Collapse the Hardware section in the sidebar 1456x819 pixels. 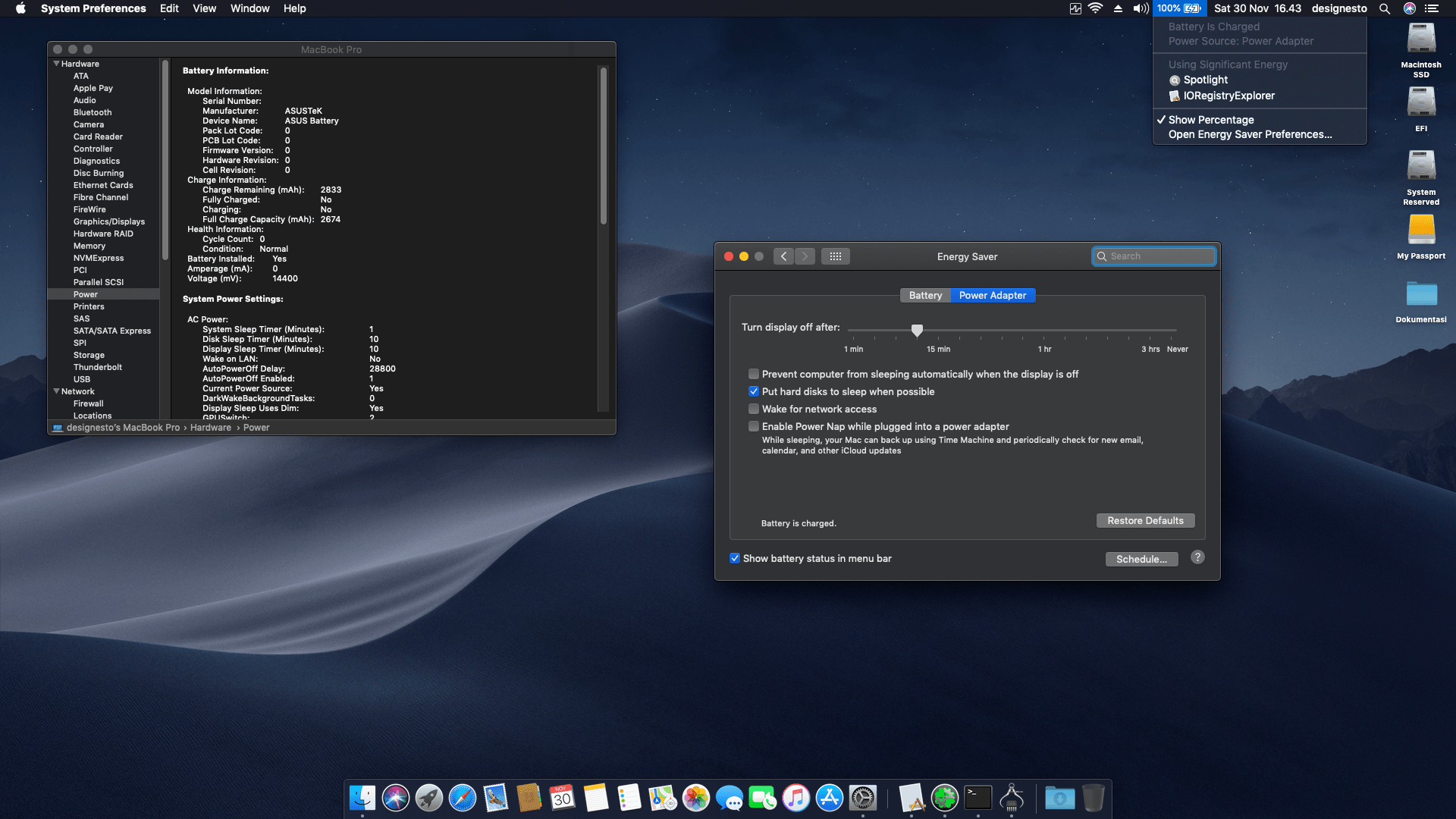pyautogui.click(x=56, y=64)
